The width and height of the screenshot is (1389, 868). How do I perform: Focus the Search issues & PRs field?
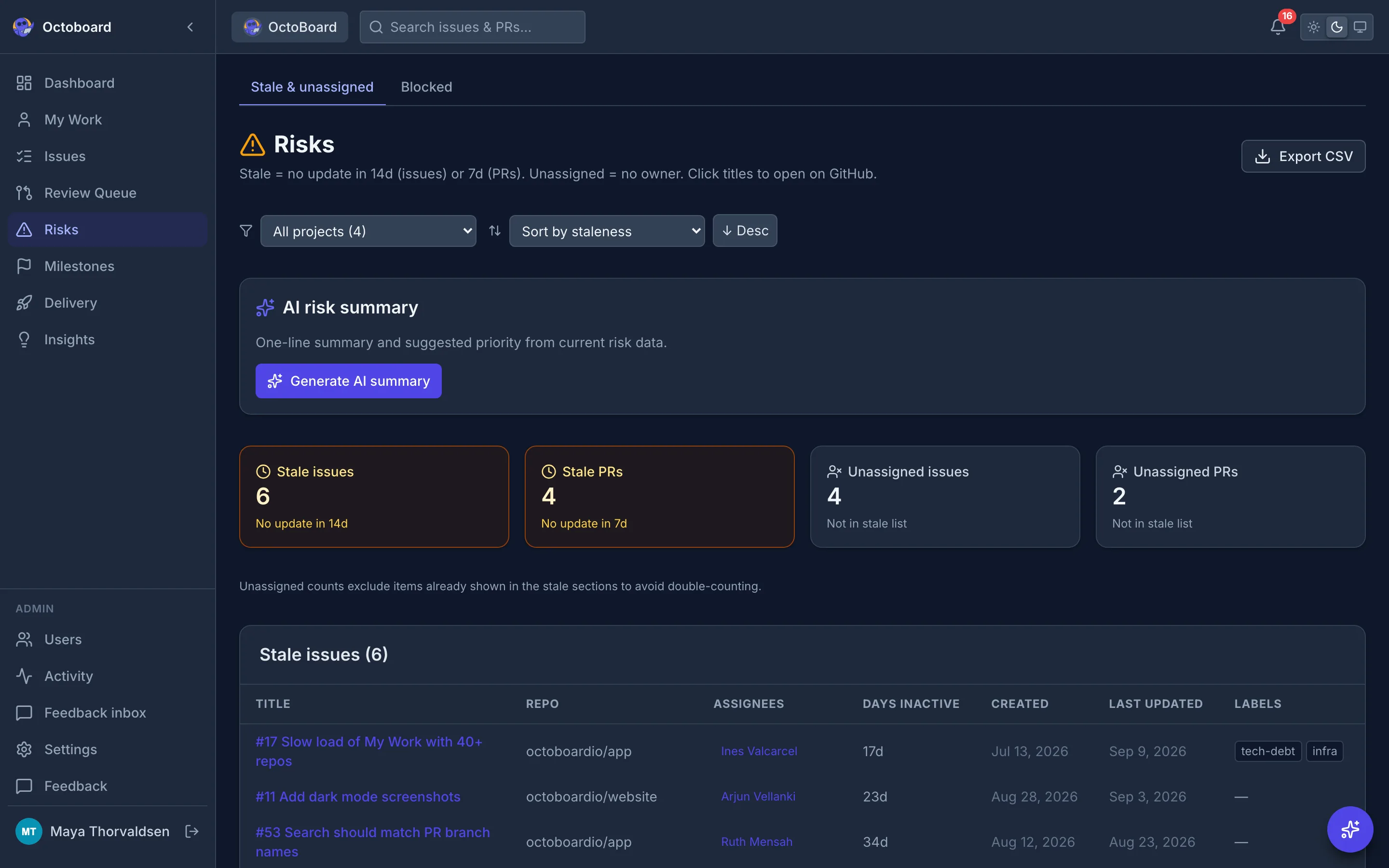[472, 27]
